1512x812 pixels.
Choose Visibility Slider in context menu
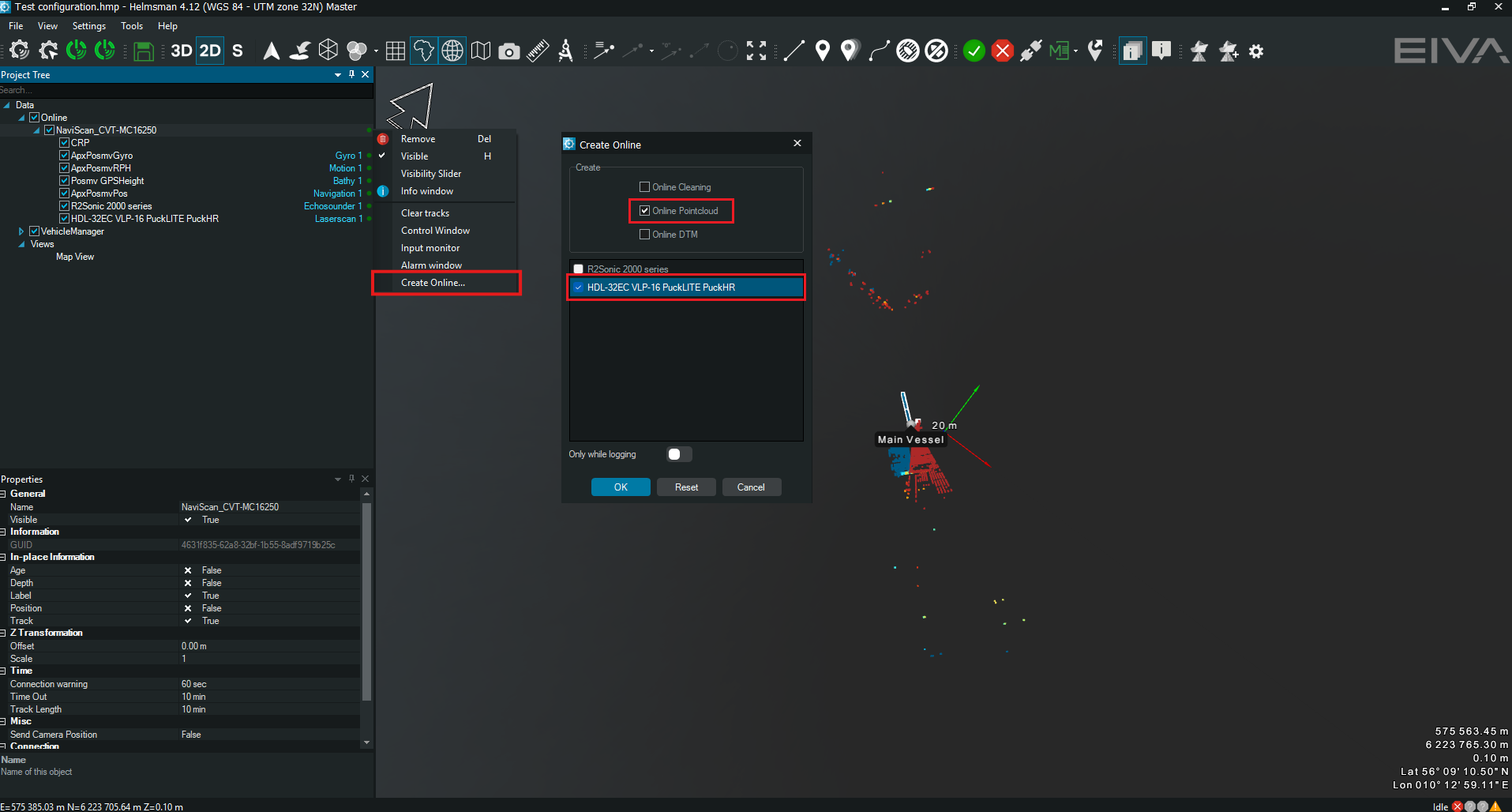tap(446, 174)
